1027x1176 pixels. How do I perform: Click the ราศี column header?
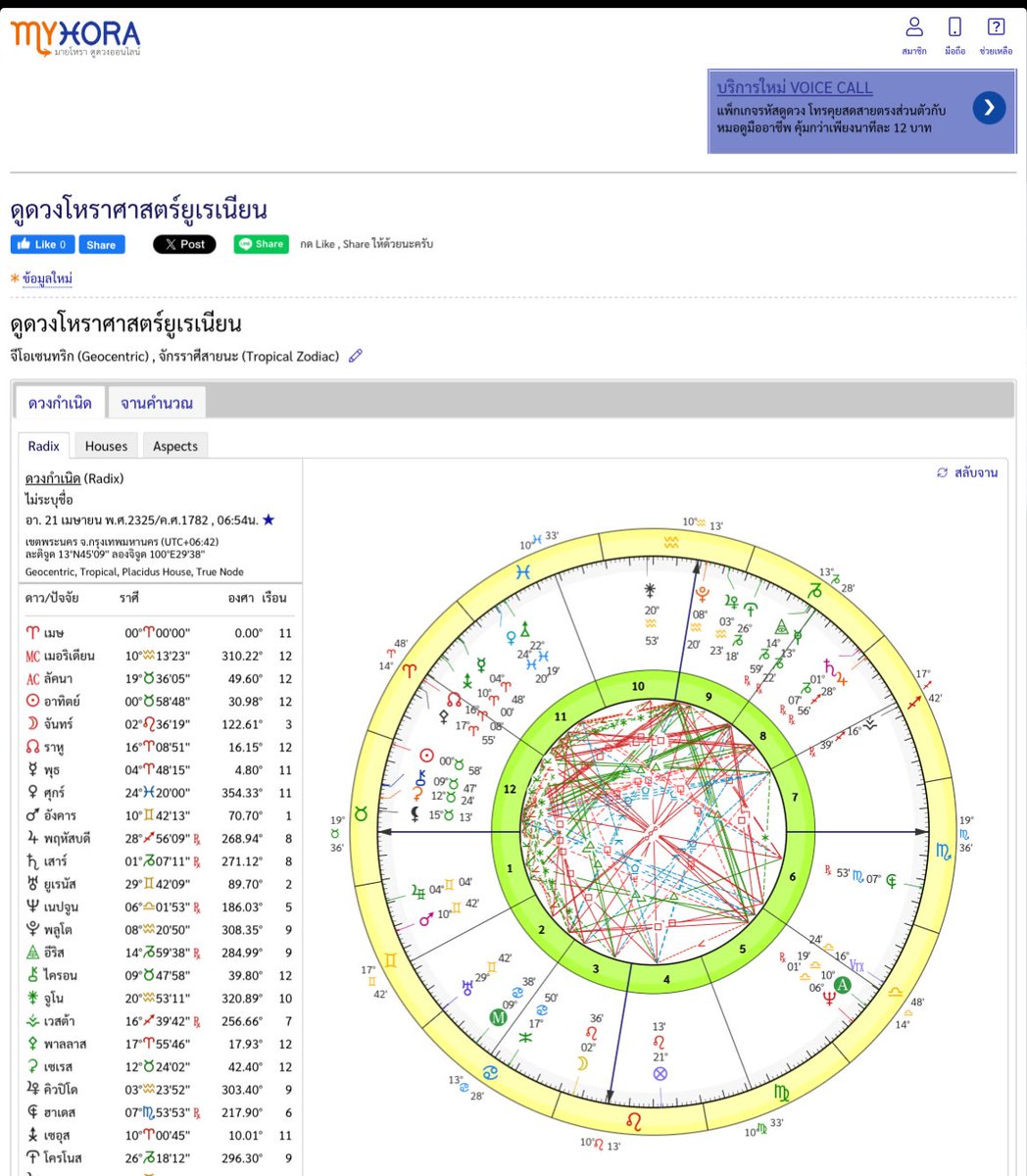128,598
